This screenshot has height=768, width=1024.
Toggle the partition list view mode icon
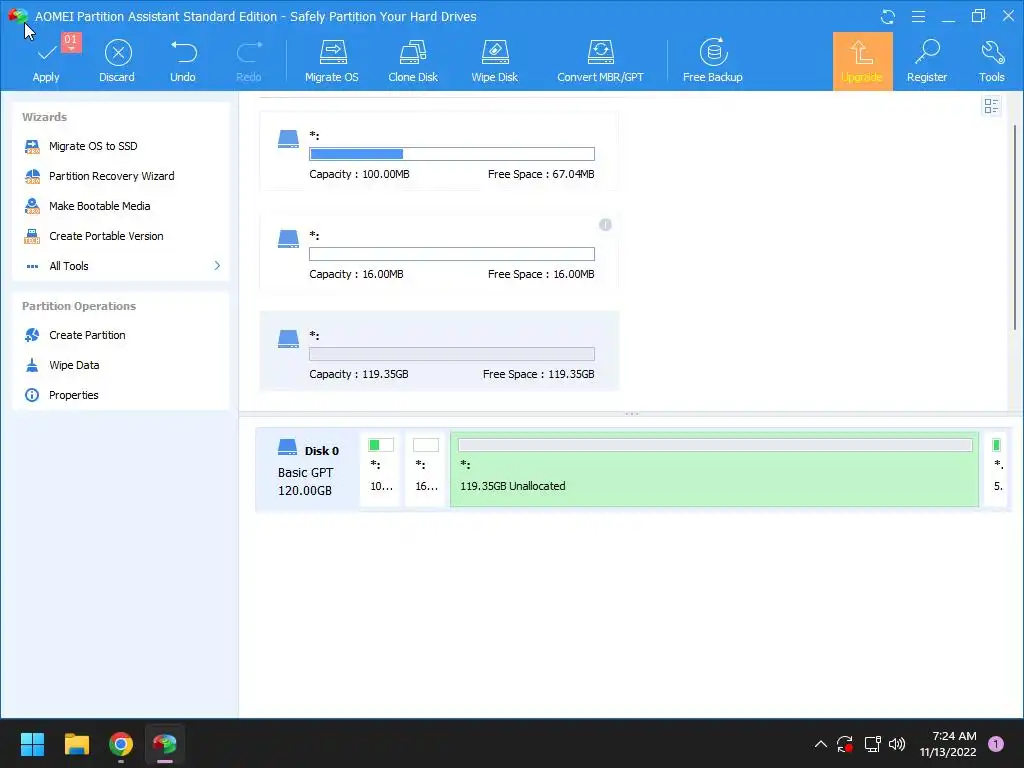[991, 106]
